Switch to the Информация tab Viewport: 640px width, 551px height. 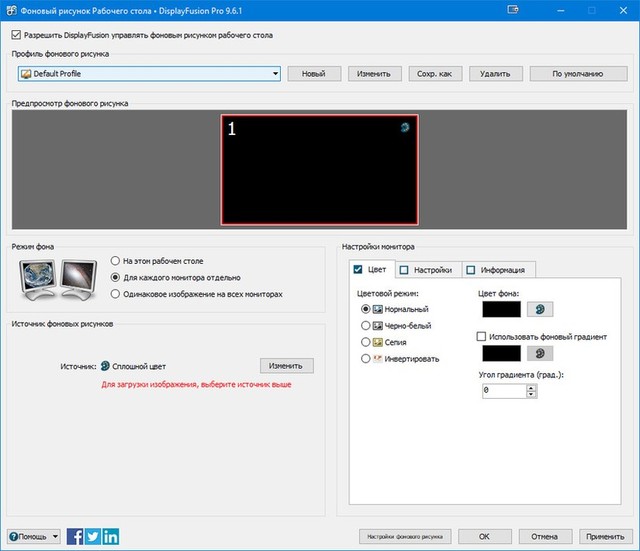pyautogui.click(x=500, y=269)
